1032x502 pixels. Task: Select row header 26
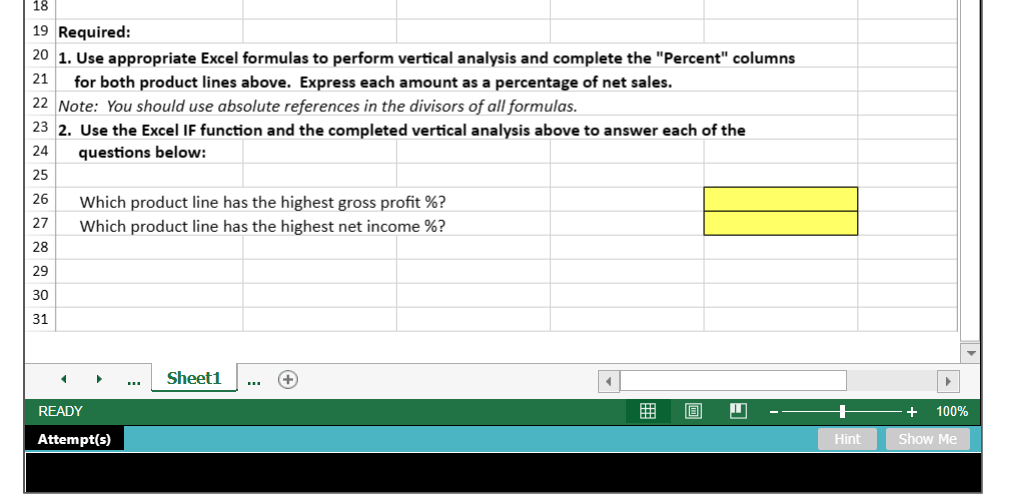40,199
